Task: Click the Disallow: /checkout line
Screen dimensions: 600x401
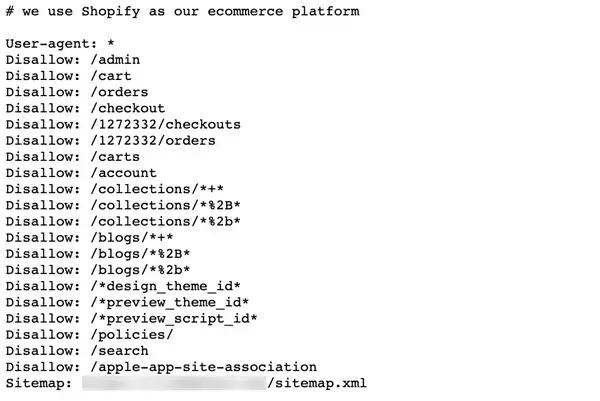Action: [85, 108]
